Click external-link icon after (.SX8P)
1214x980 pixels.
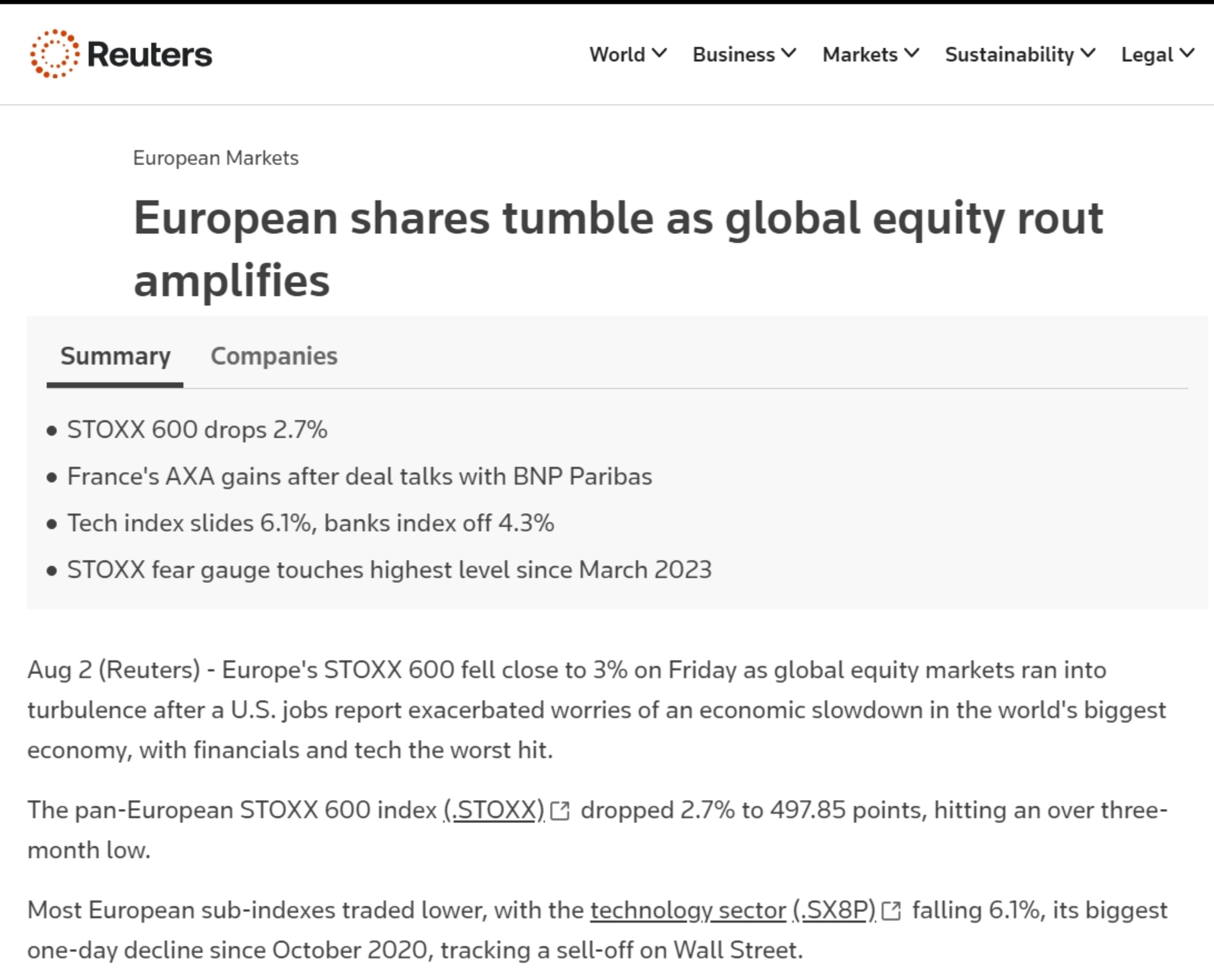(891, 911)
